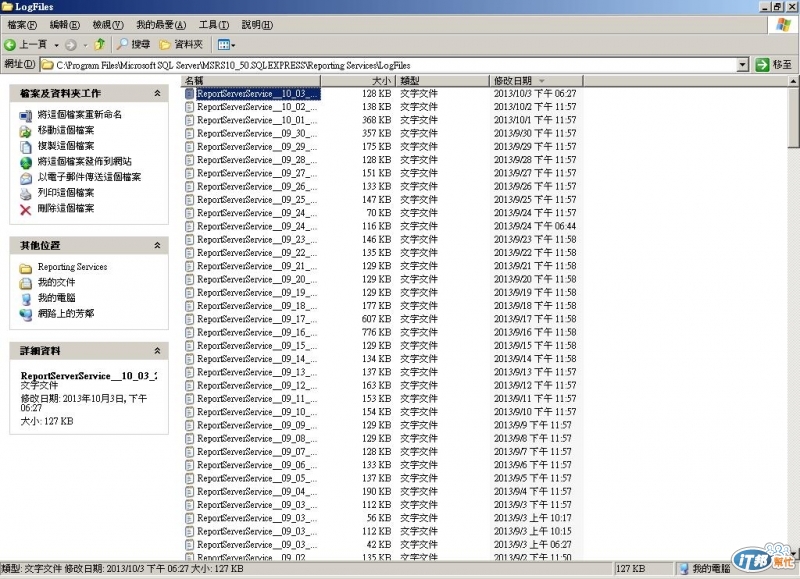
Task: Sort by 名稱 column header
Action: tap(251, 81)
